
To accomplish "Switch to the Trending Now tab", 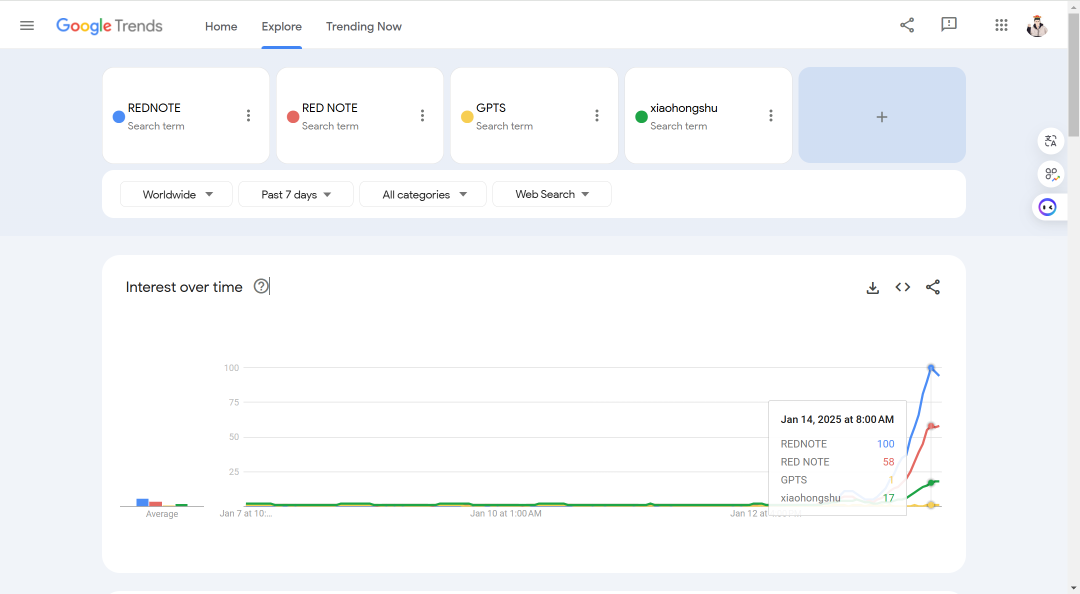I will [x=364, y=26].
